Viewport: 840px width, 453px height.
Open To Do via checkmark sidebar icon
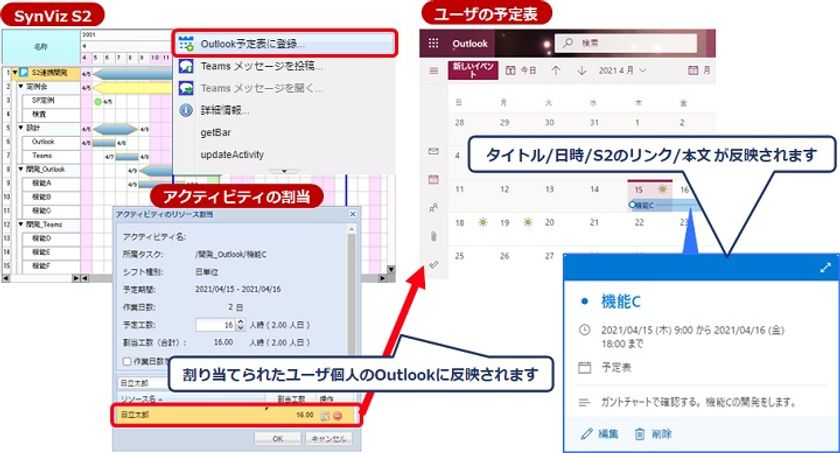(x=434, y=265)
